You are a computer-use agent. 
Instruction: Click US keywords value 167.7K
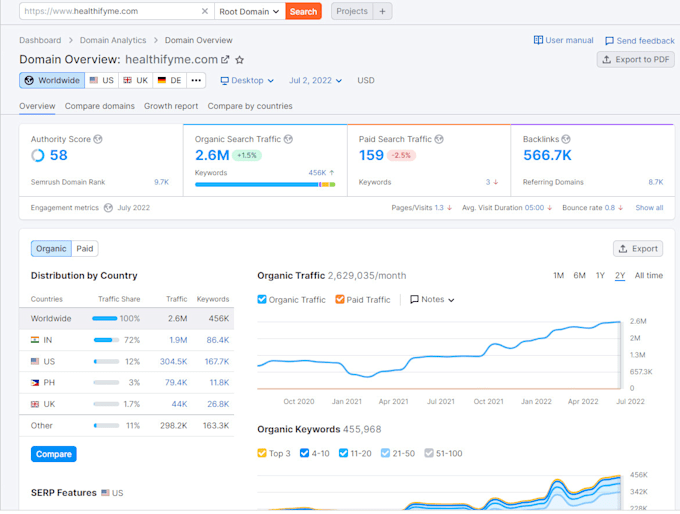[217, 361]
